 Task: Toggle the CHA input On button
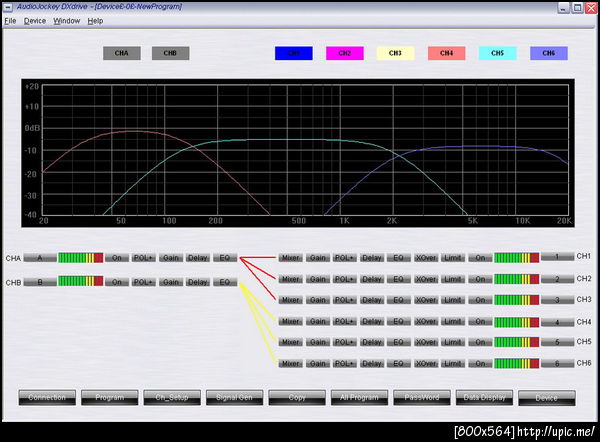pos(117,258)
